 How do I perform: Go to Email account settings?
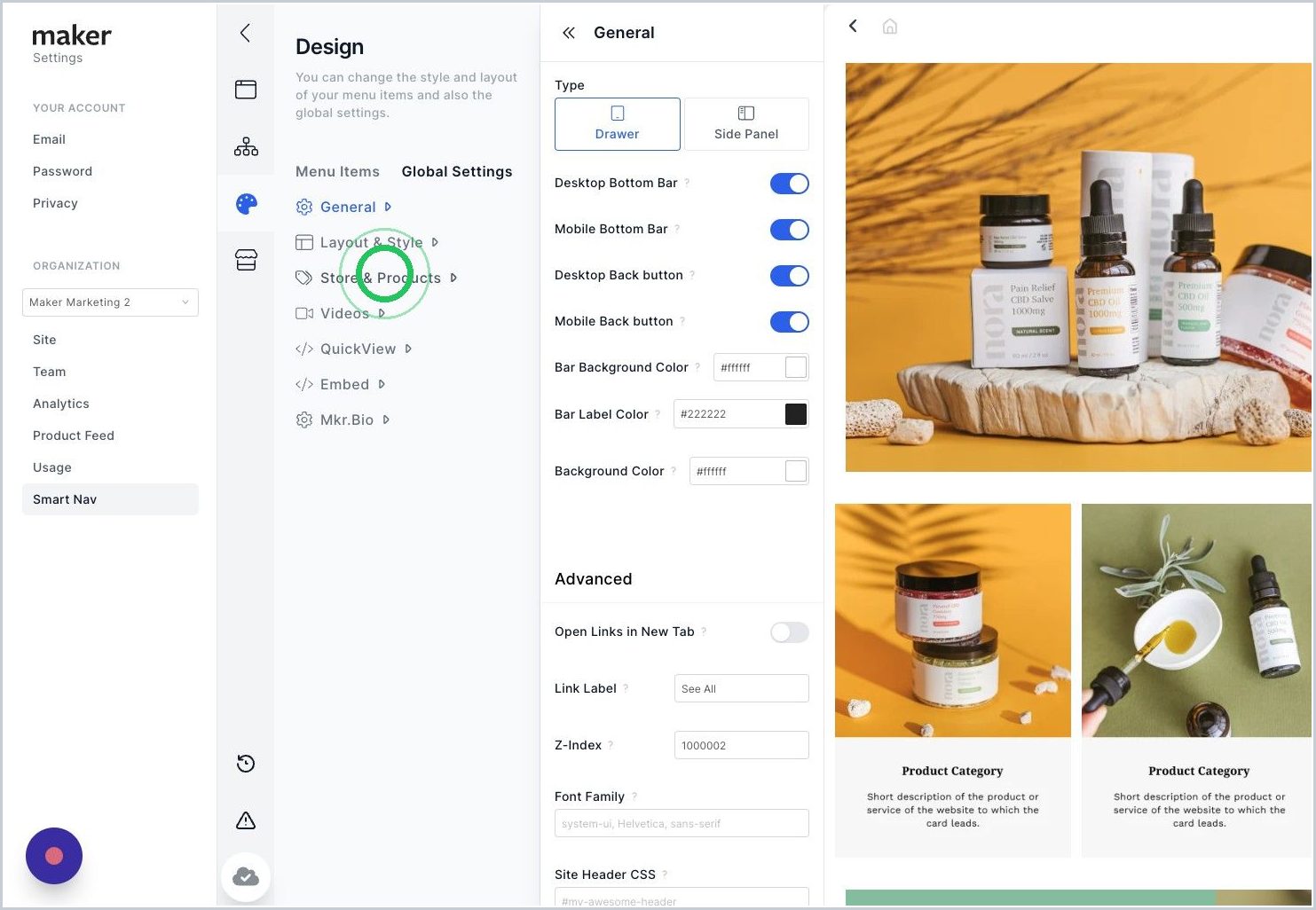(x=49, y=139)
